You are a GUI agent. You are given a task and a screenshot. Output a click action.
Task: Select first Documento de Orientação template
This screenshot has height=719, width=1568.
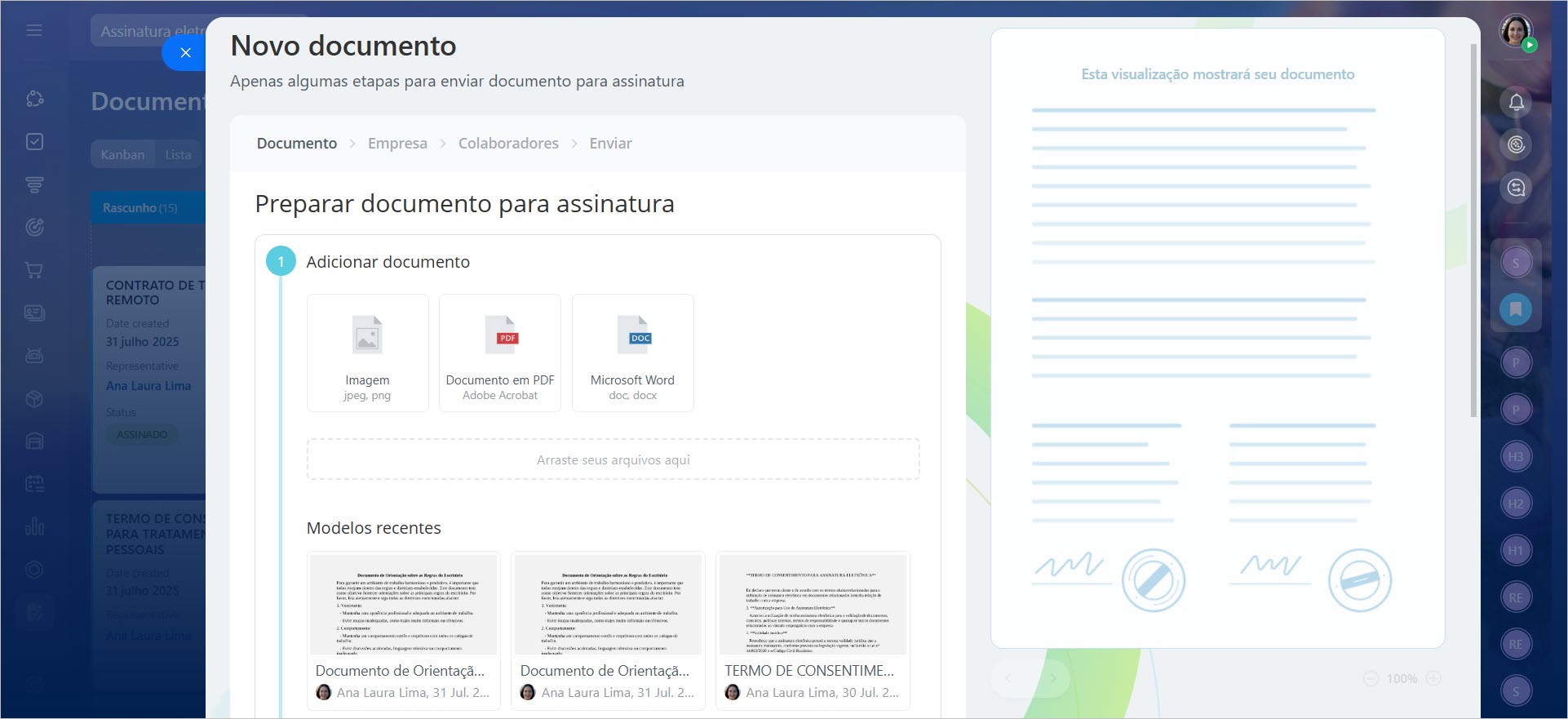tap(403, 629)
